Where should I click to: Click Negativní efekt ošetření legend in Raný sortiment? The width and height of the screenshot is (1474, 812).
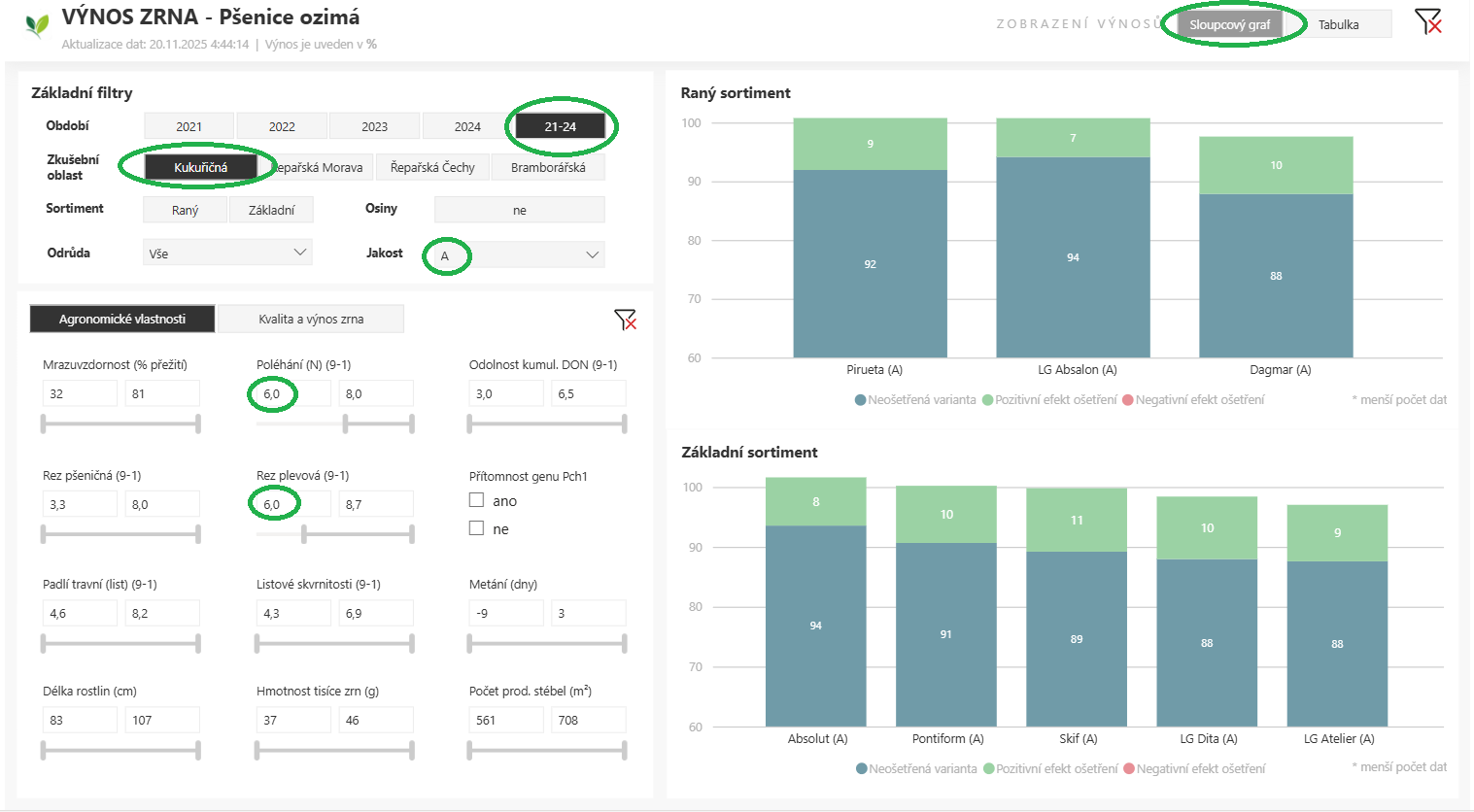pos(1193,399)
